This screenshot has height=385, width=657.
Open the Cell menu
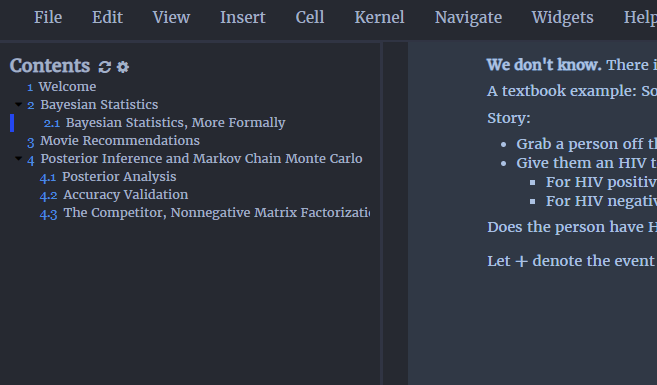click(x=310, y=18)
